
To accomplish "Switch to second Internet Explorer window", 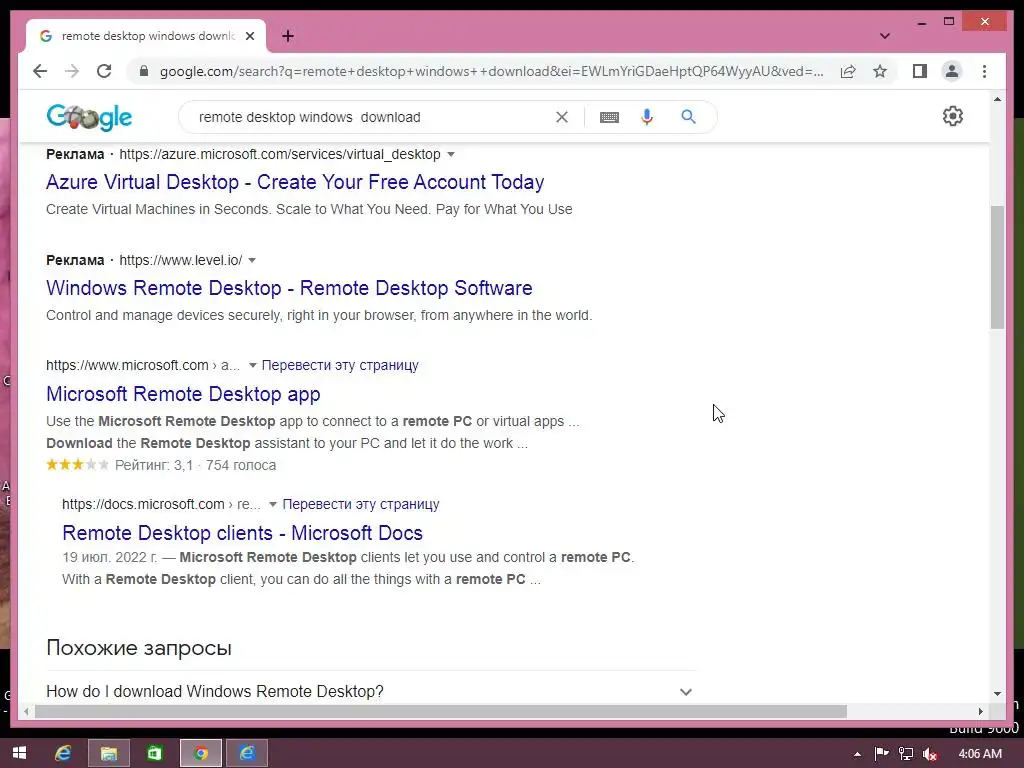I will (247, 754).
